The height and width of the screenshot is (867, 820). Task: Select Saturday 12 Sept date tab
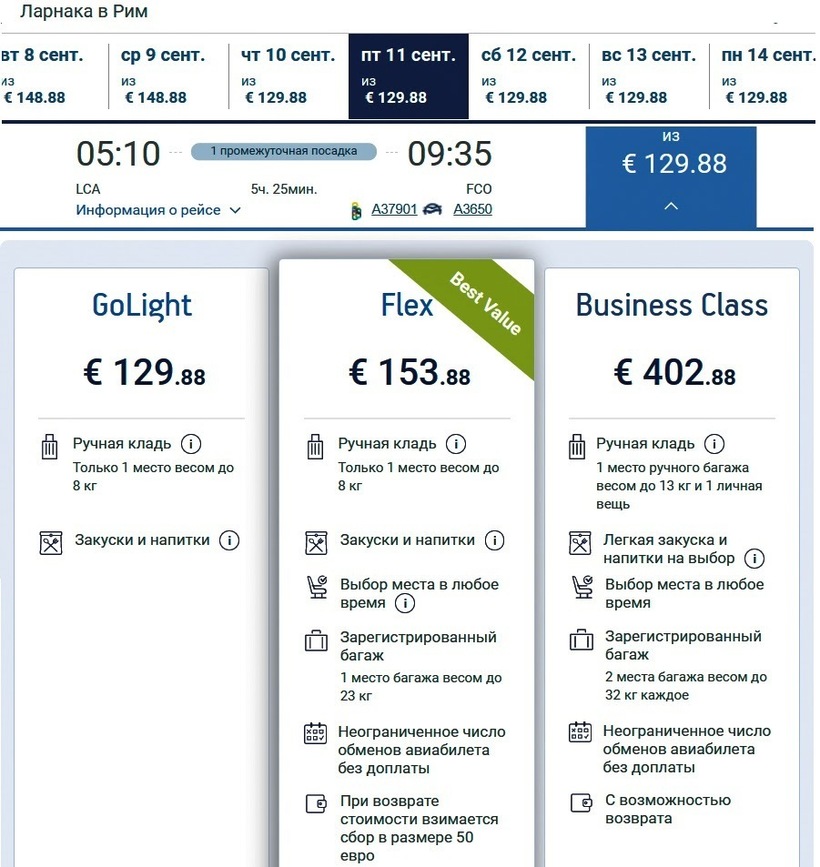pos(528,76)
